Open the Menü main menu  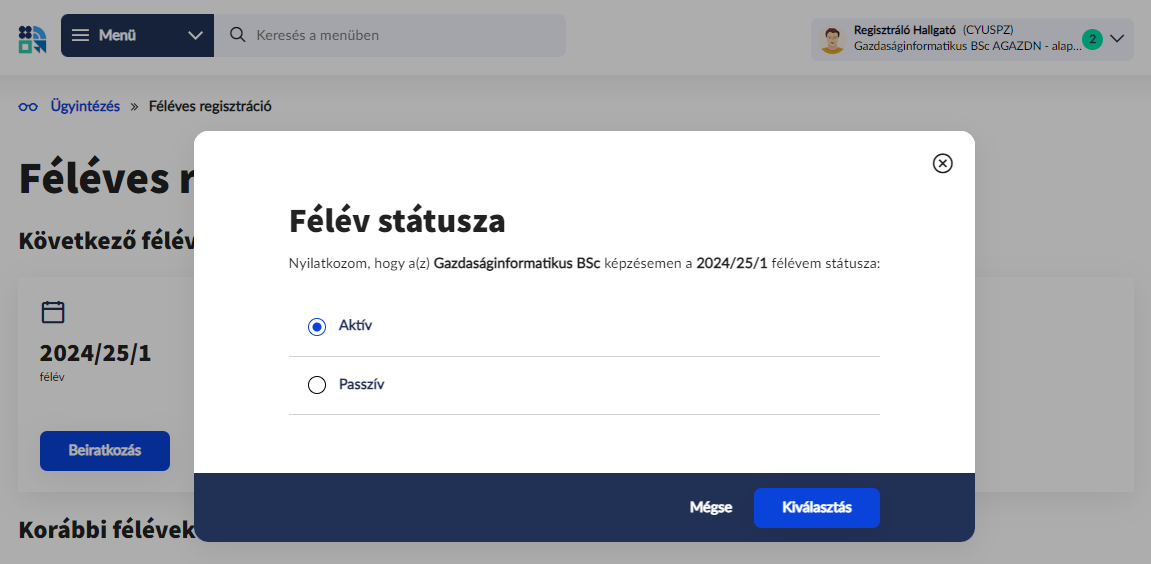(x=117, y=36)
